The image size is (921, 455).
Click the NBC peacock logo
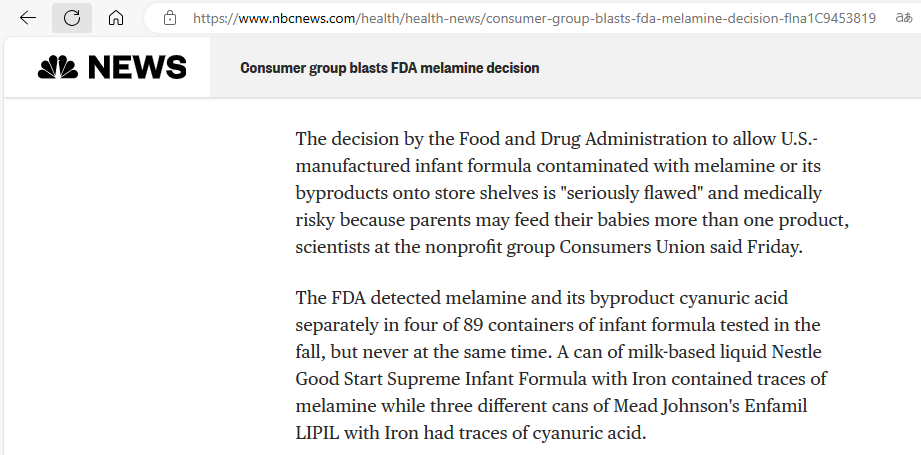click(x=59, y=68)
